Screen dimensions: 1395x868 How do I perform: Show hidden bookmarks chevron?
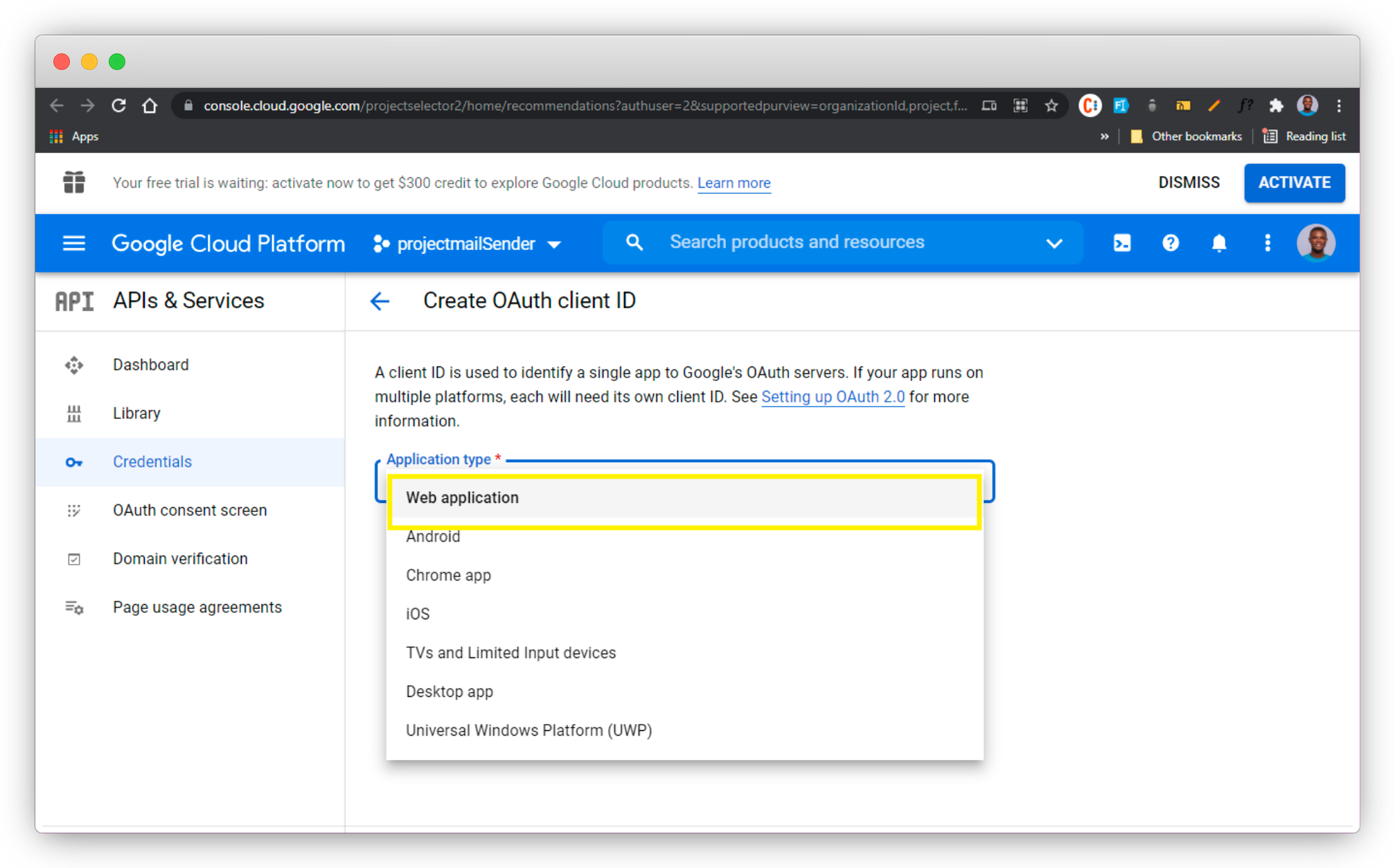point(1104,136)
